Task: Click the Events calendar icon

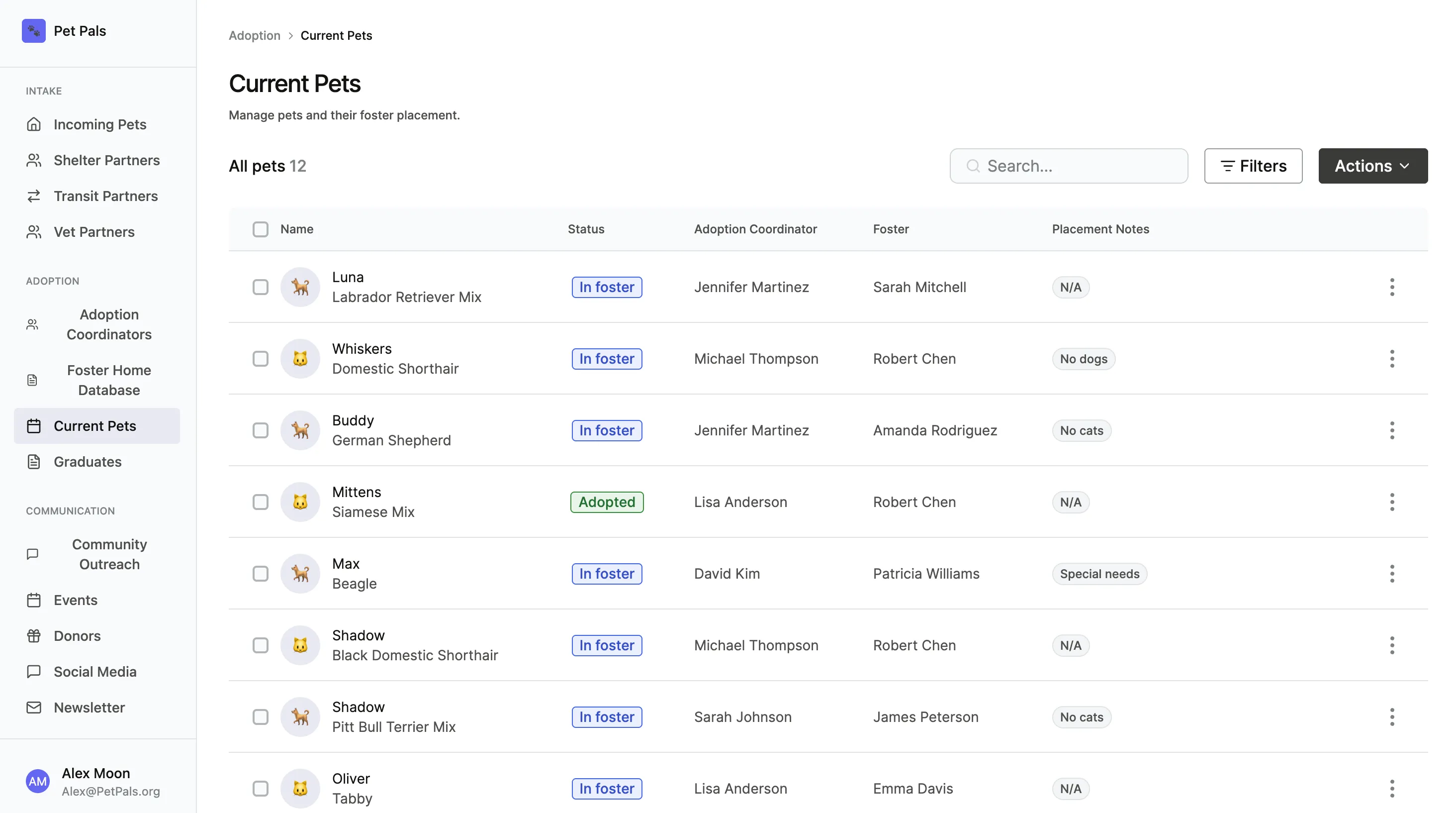Action: pos(34,600)
